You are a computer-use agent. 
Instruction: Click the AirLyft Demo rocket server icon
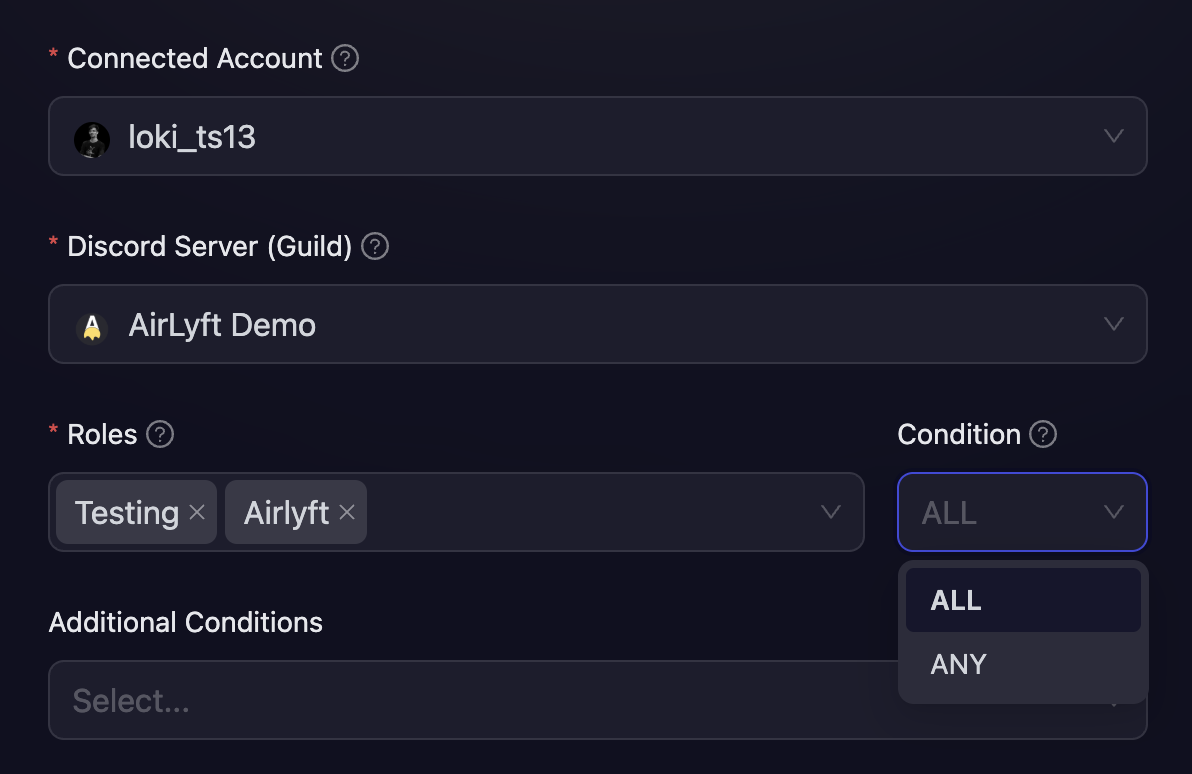click(x=91, y=324)
